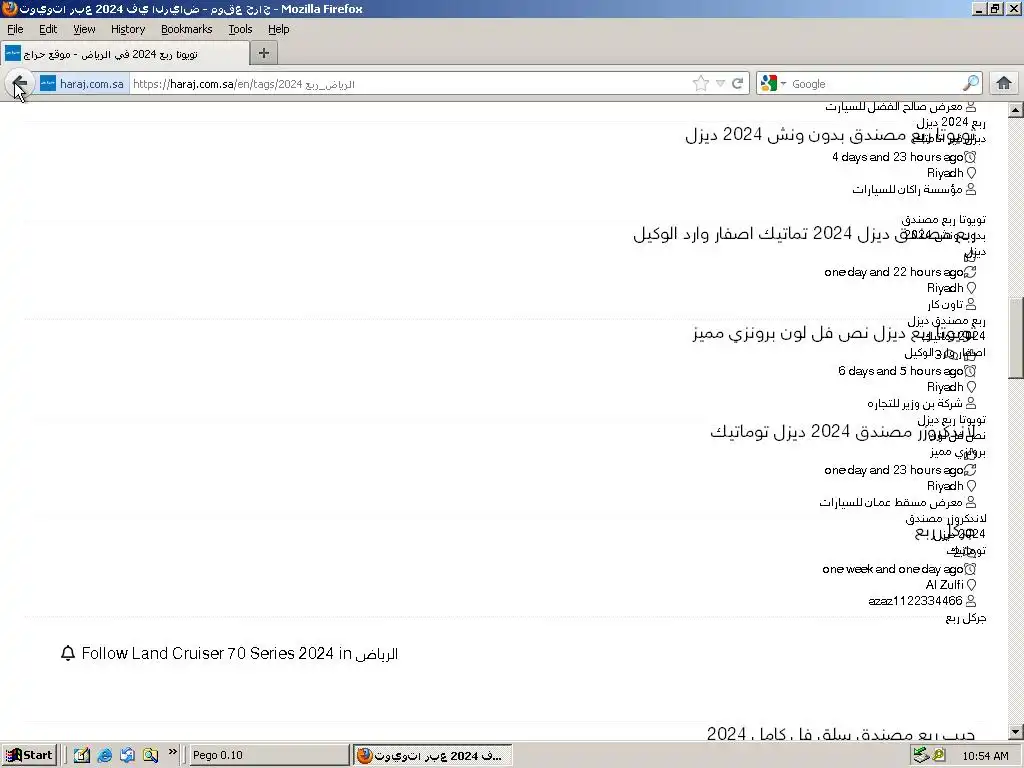The width and height of the screenshot is (1024, 768).
Task: Open the View menu
Action: (x=84, y=29)
